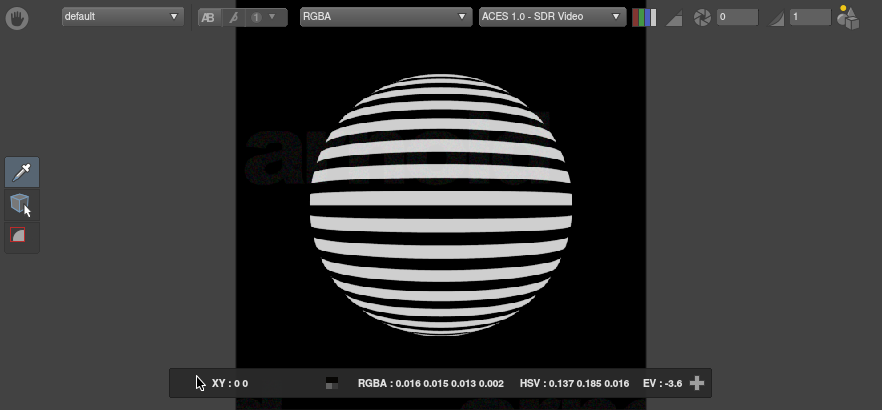Activate the eyedropper pixel picker tool
Viewport: 882px width, 410px height.
(22, 173)
